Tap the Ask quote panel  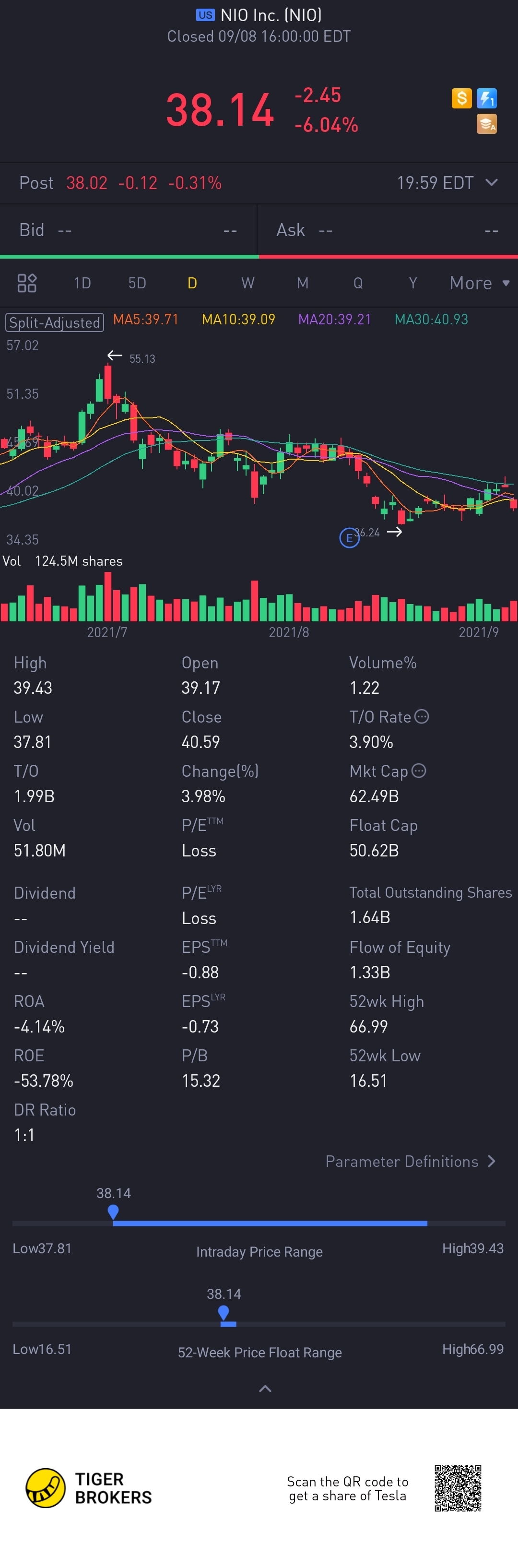point(388,230)
